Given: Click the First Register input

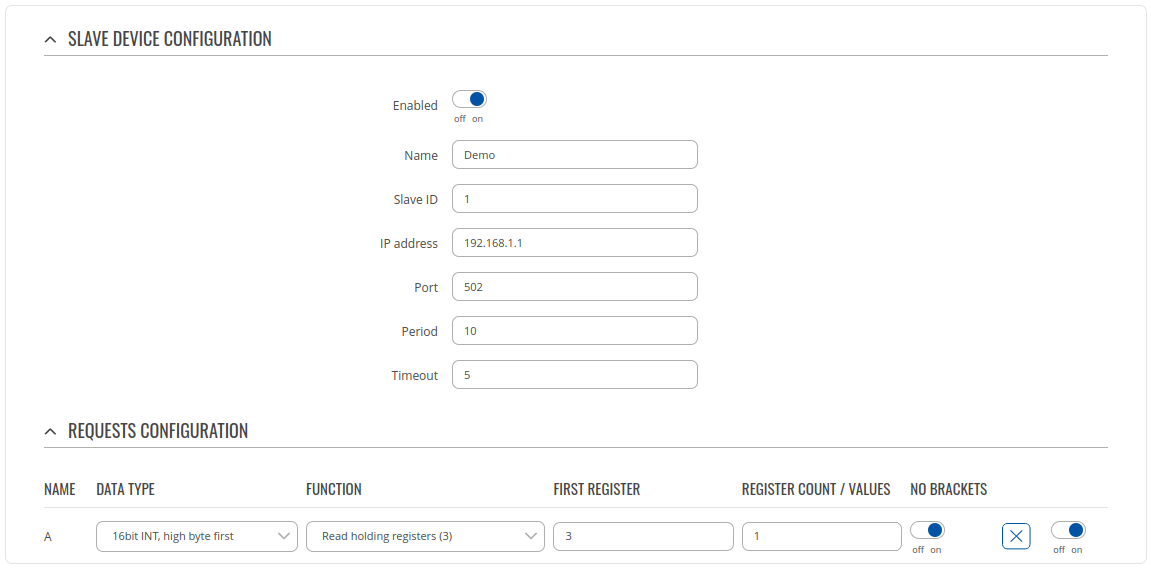Looking at the screenshot, I should tap(643, 536).
